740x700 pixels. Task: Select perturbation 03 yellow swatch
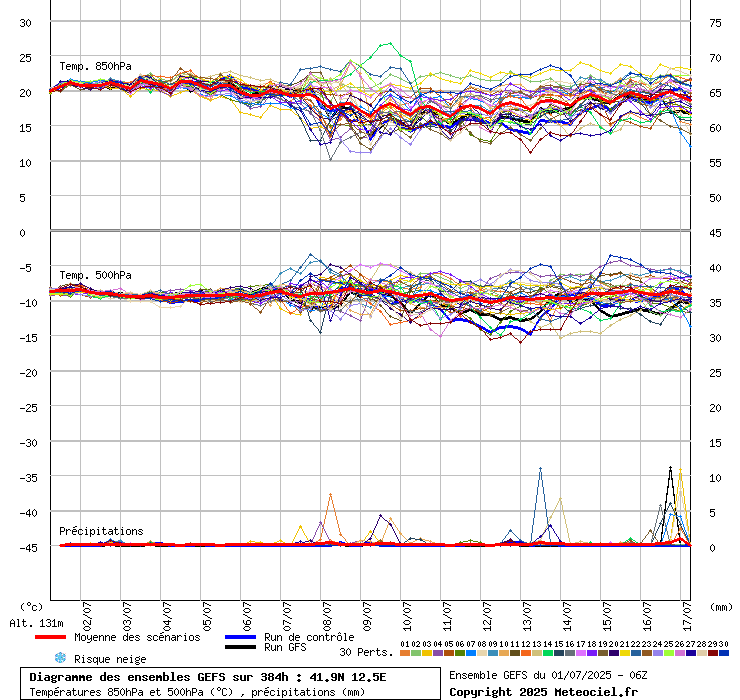tap(427, 653)
